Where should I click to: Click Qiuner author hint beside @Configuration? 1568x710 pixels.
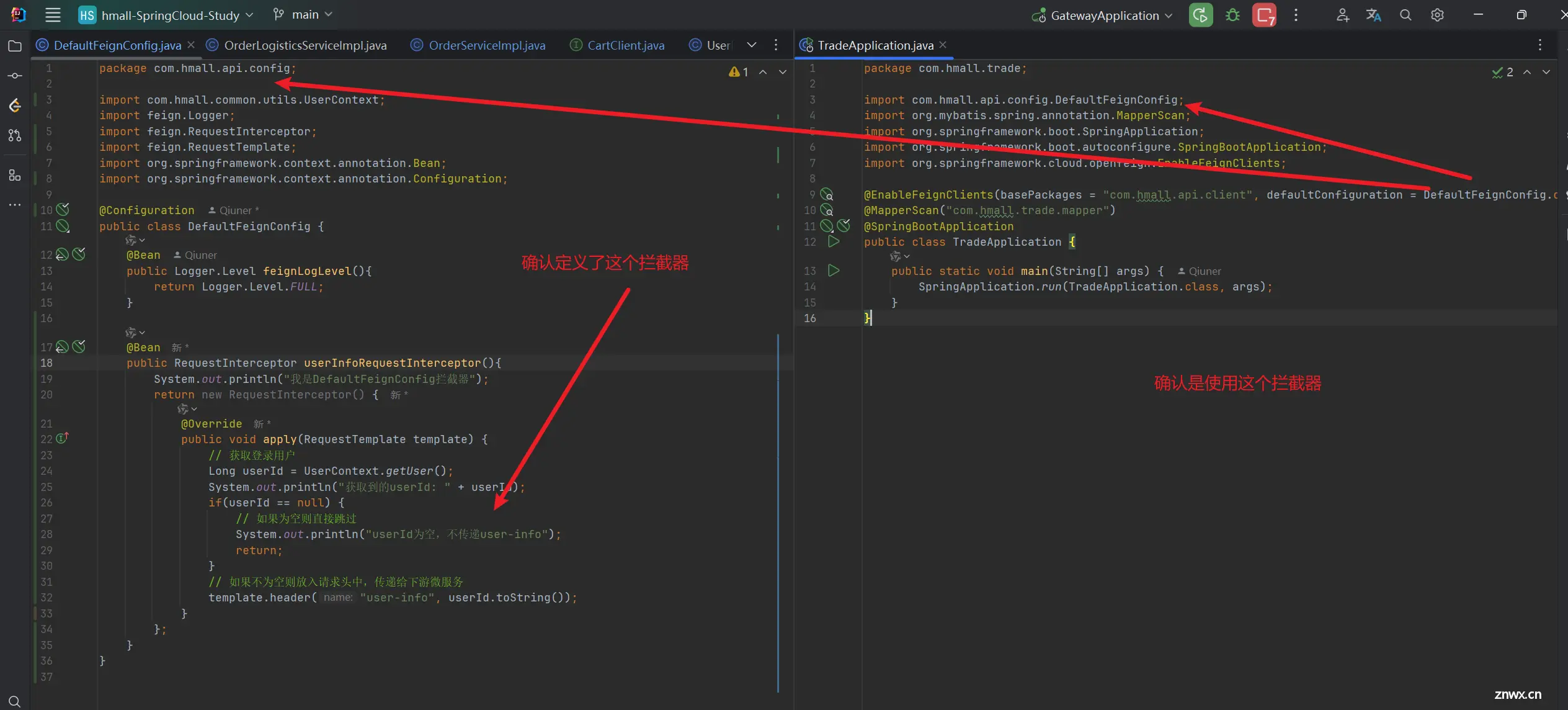coord(233,210)
